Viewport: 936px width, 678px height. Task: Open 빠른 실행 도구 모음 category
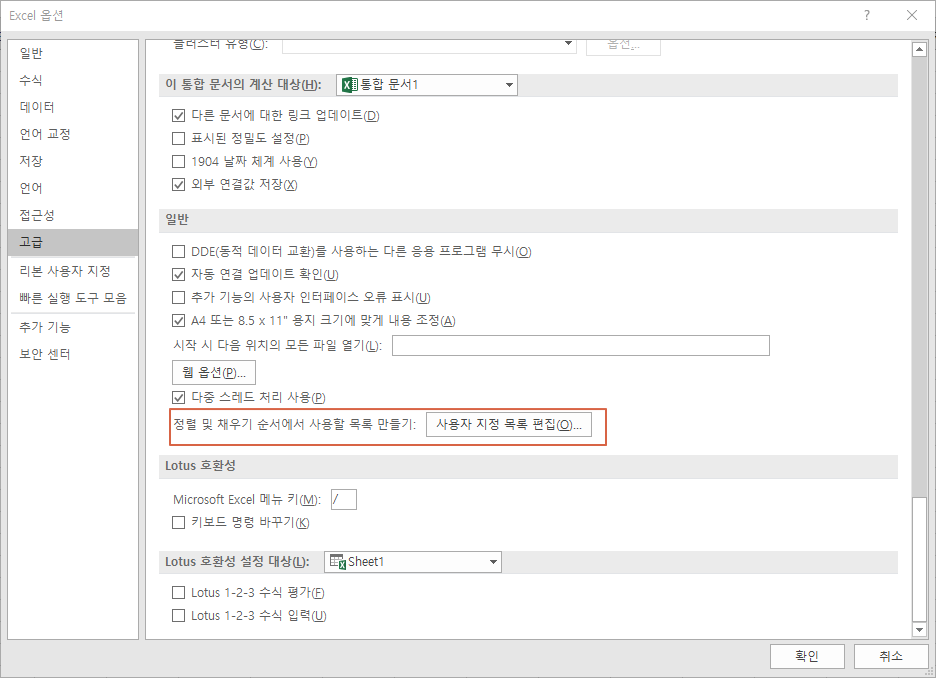point(73,298)
